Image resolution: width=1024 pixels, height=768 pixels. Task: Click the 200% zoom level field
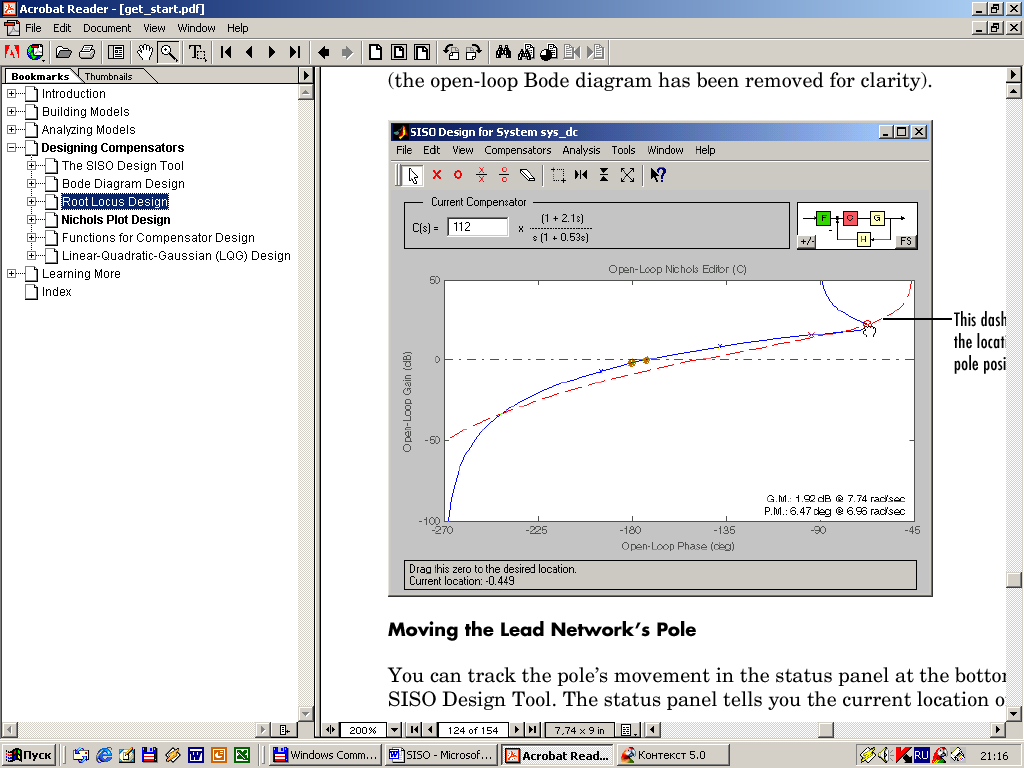pos(363,729)
